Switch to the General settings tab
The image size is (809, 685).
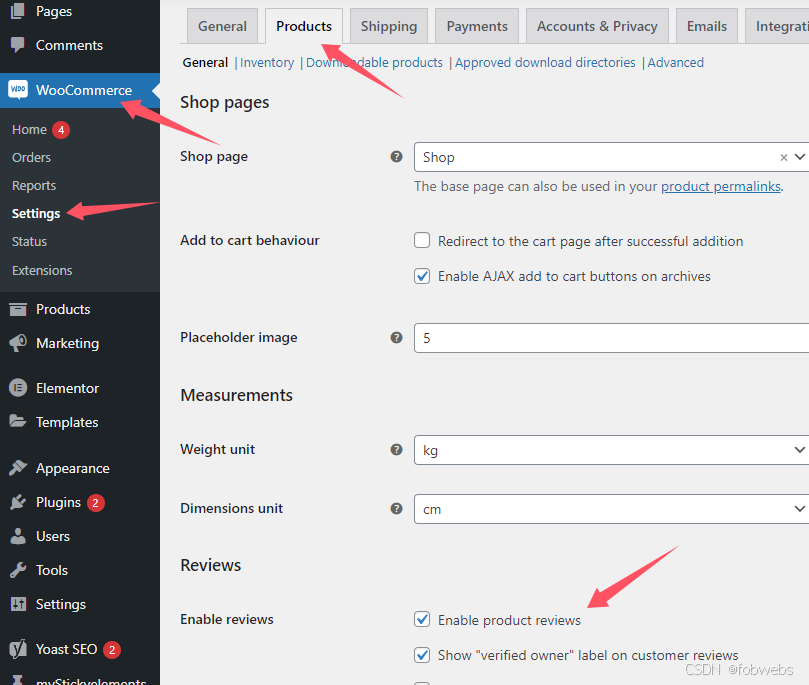[222, 26]
